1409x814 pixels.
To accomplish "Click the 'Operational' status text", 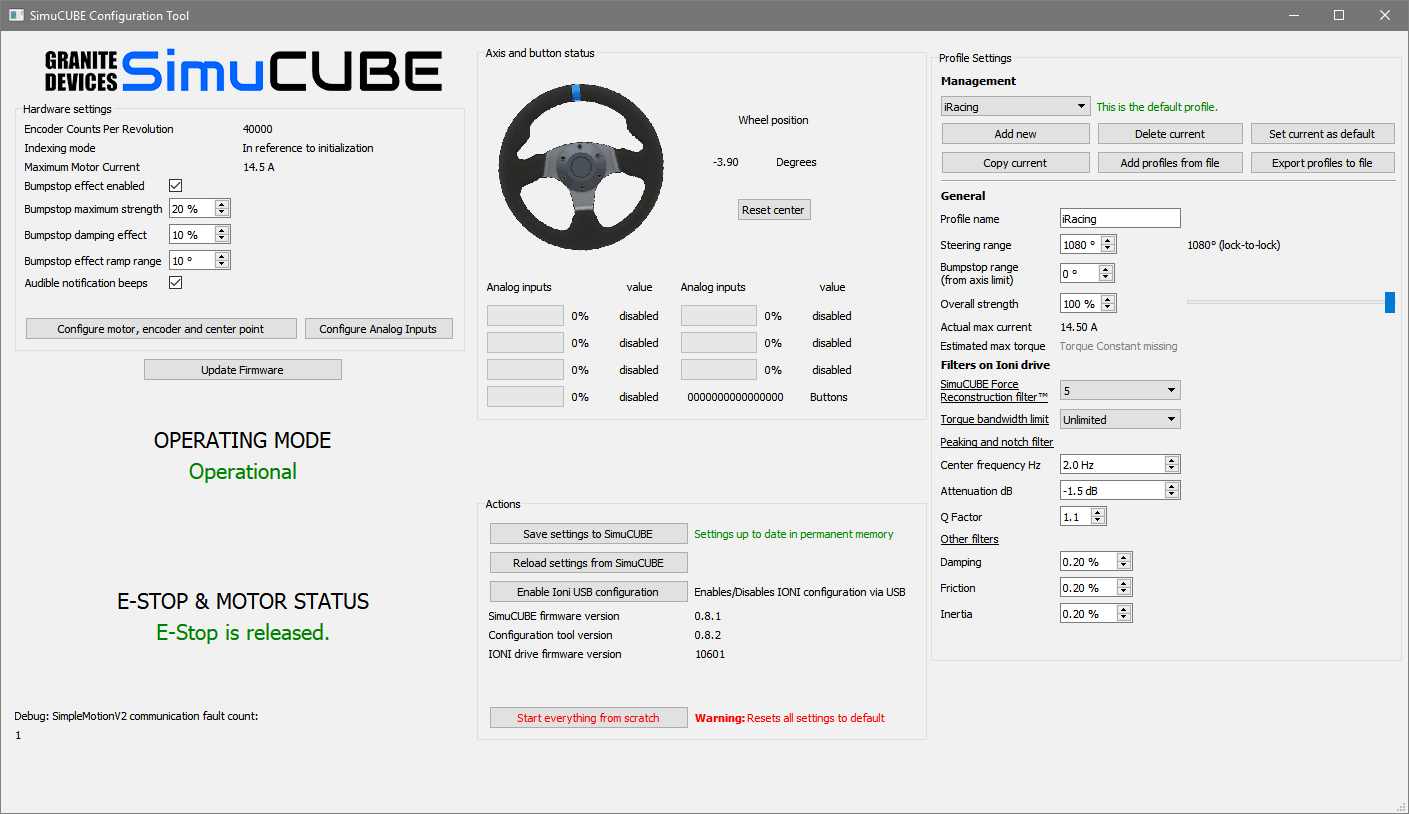I will point(243,472).
